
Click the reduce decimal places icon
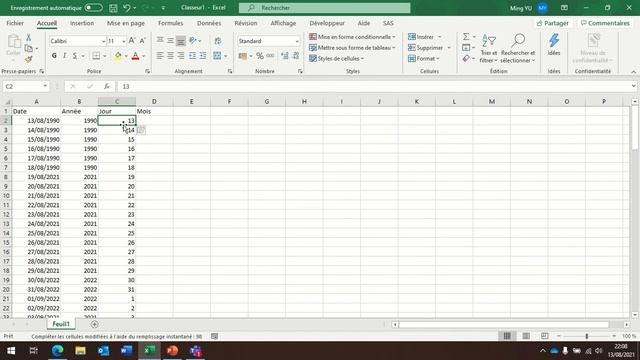tap(296, 56)
